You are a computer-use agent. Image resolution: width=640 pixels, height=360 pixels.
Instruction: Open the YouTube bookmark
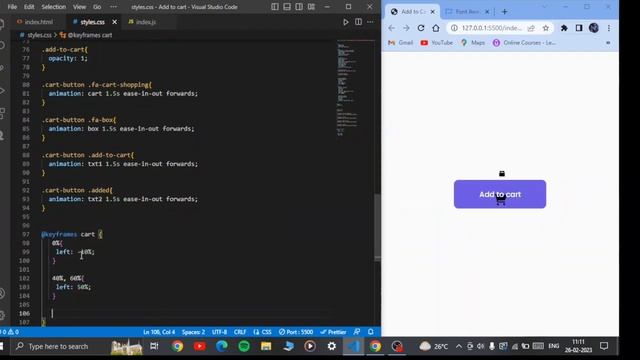click(437, 42)
